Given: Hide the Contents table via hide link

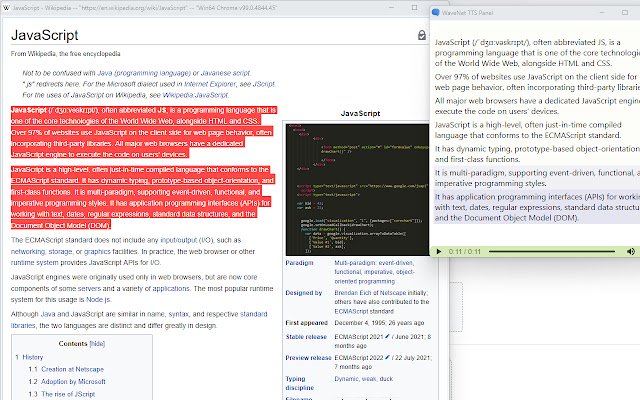Looking at the screenshot, I should tap(97, 343).
